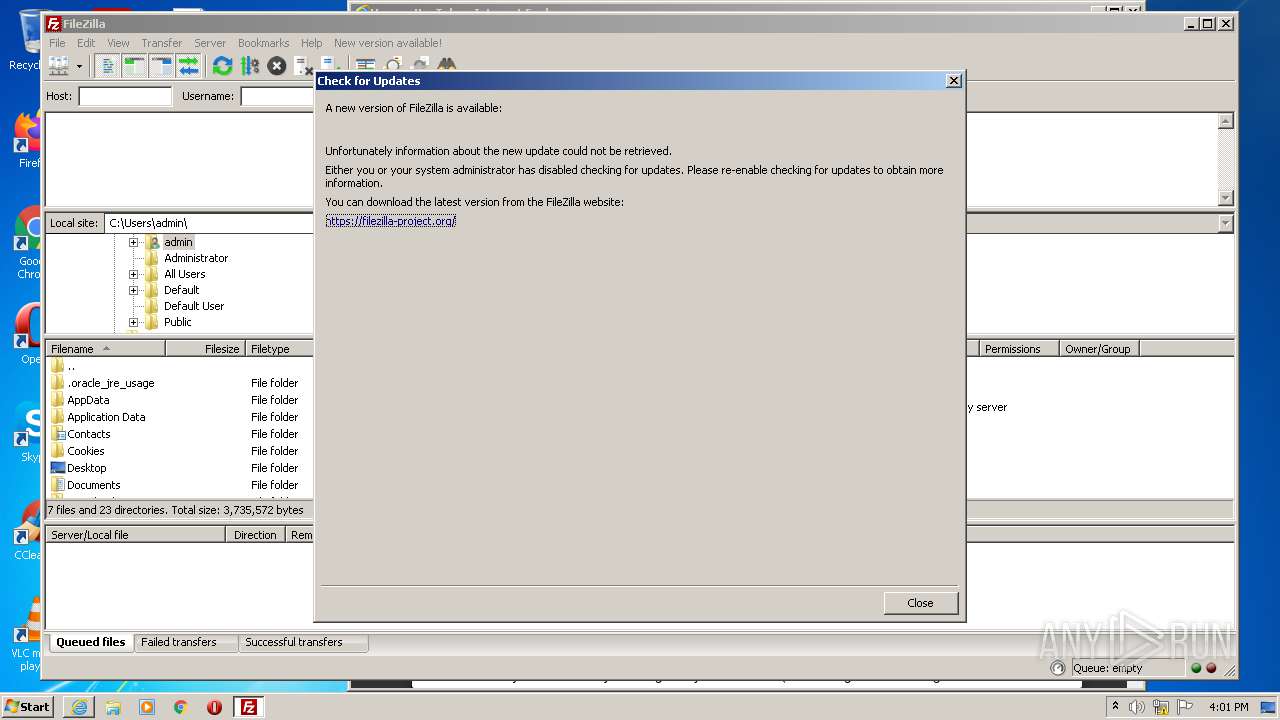Toggle processing of the transfer queue
Viewport: 1280px width, 720px height.
(x=249, y=66)
